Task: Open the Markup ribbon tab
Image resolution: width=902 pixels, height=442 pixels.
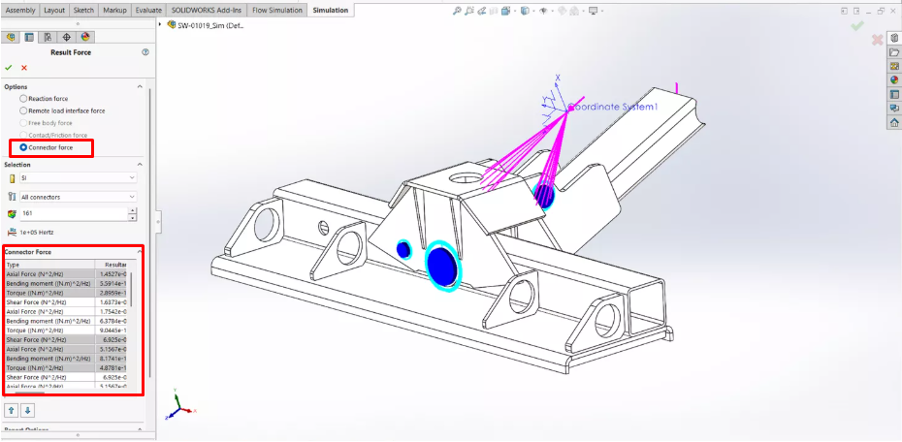Action: click(115, 10)
